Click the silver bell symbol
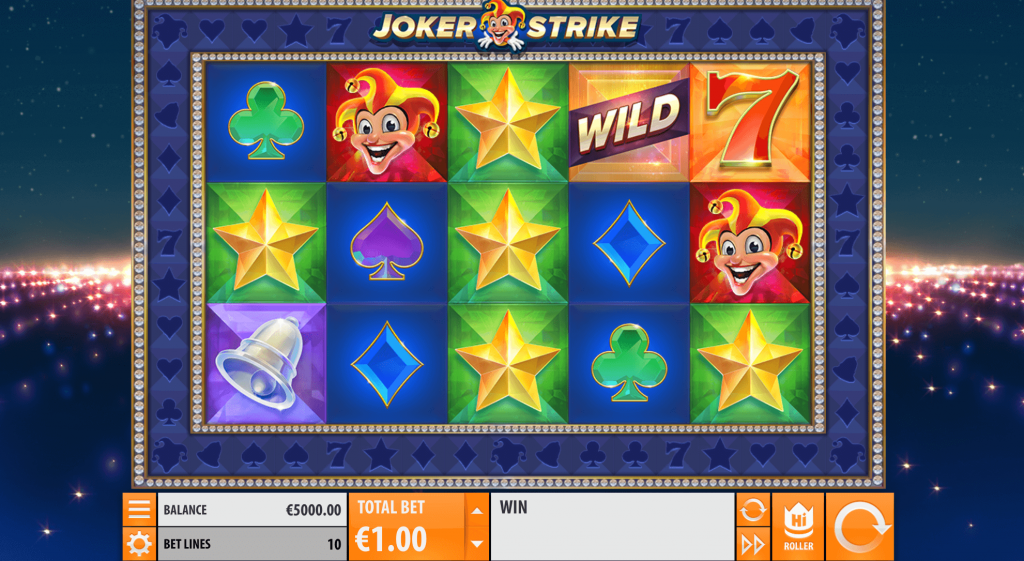The image size is (1024, 561). tap(266, 363)
